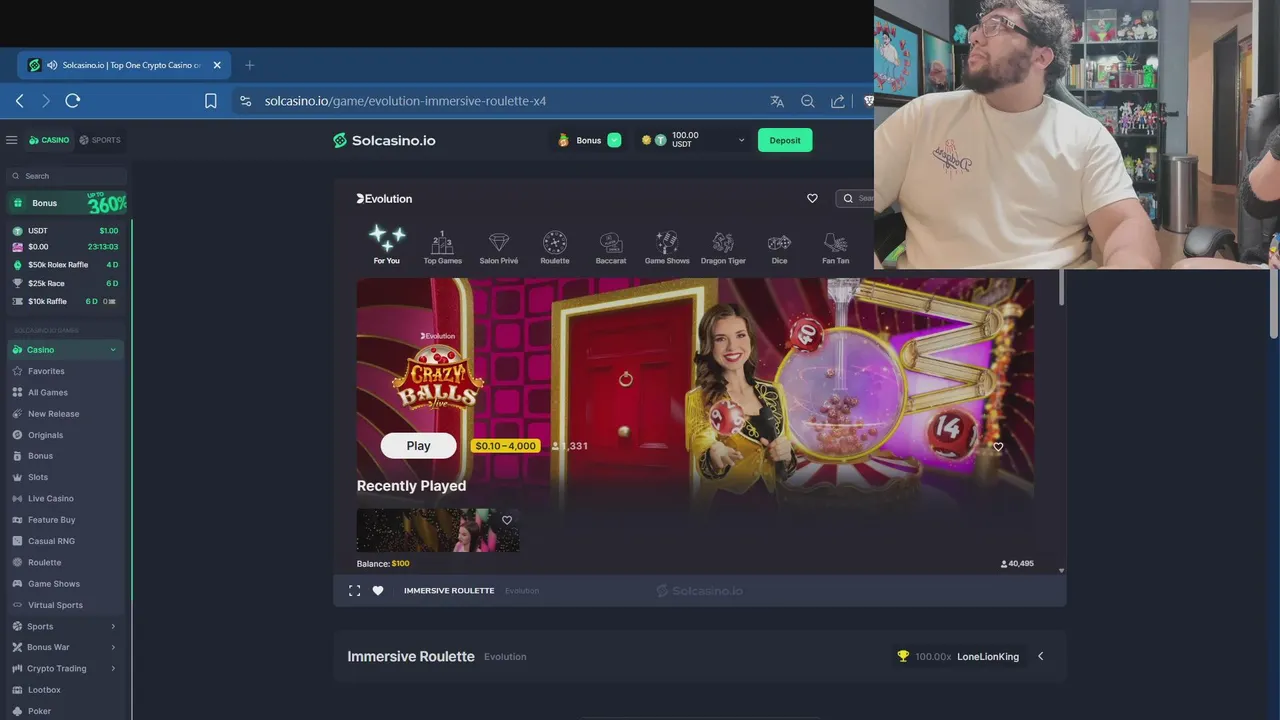Image resolution: width=1280 pixels, height=720 pixels.
Task: Open Live Casino in sidebar
Action: 50,498
